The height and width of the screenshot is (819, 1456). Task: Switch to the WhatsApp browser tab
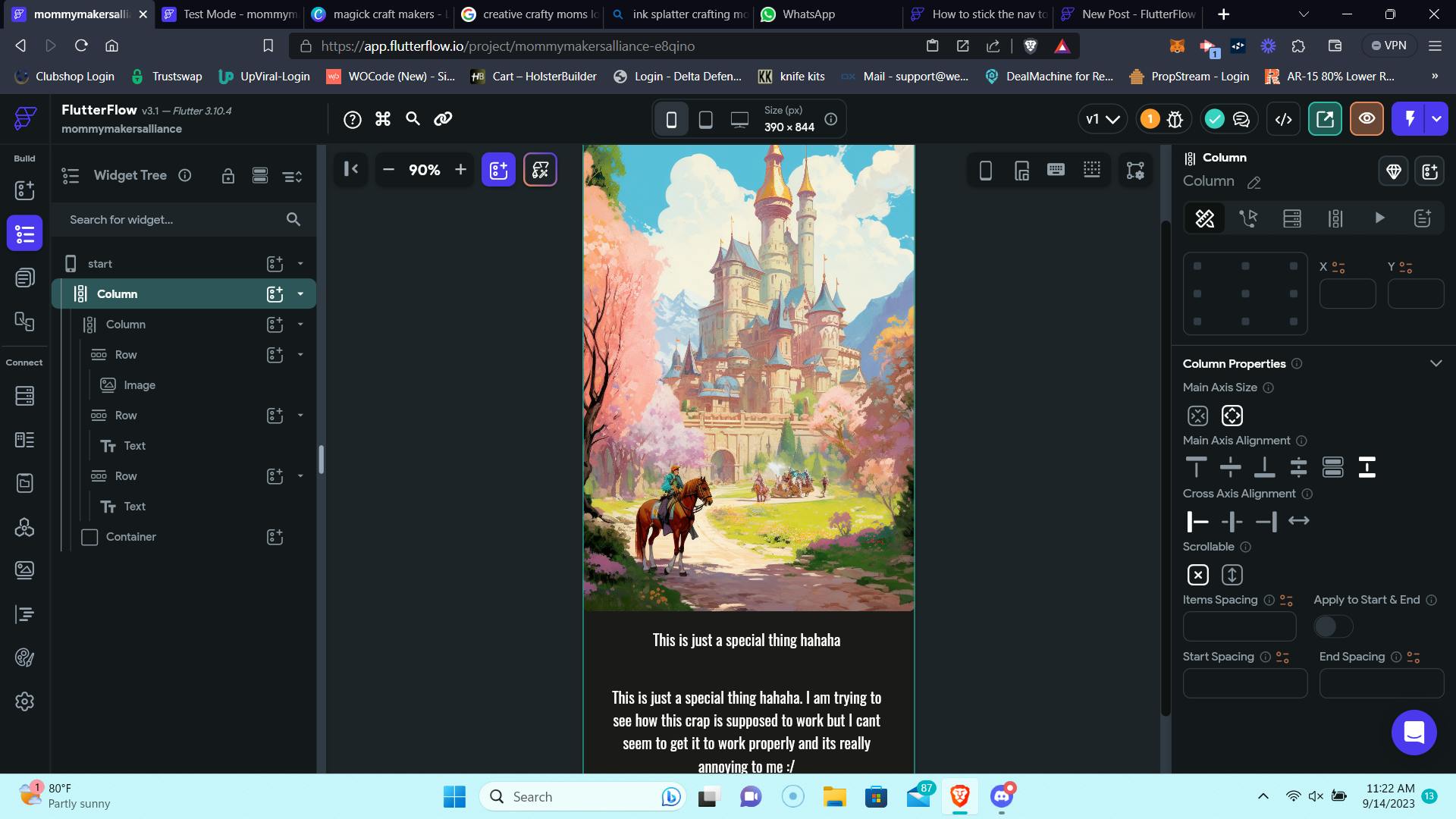(808, 14)
